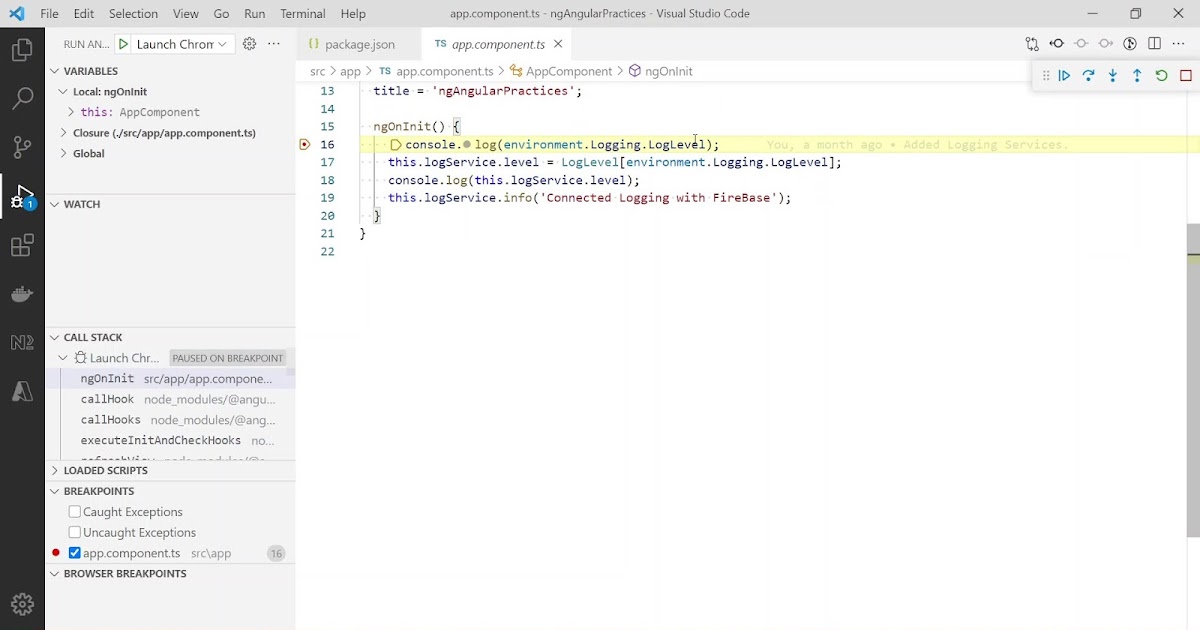Select executeInitAndCheckHooks stack frame
Screen dimensions: 1200x630
[170, 440]
